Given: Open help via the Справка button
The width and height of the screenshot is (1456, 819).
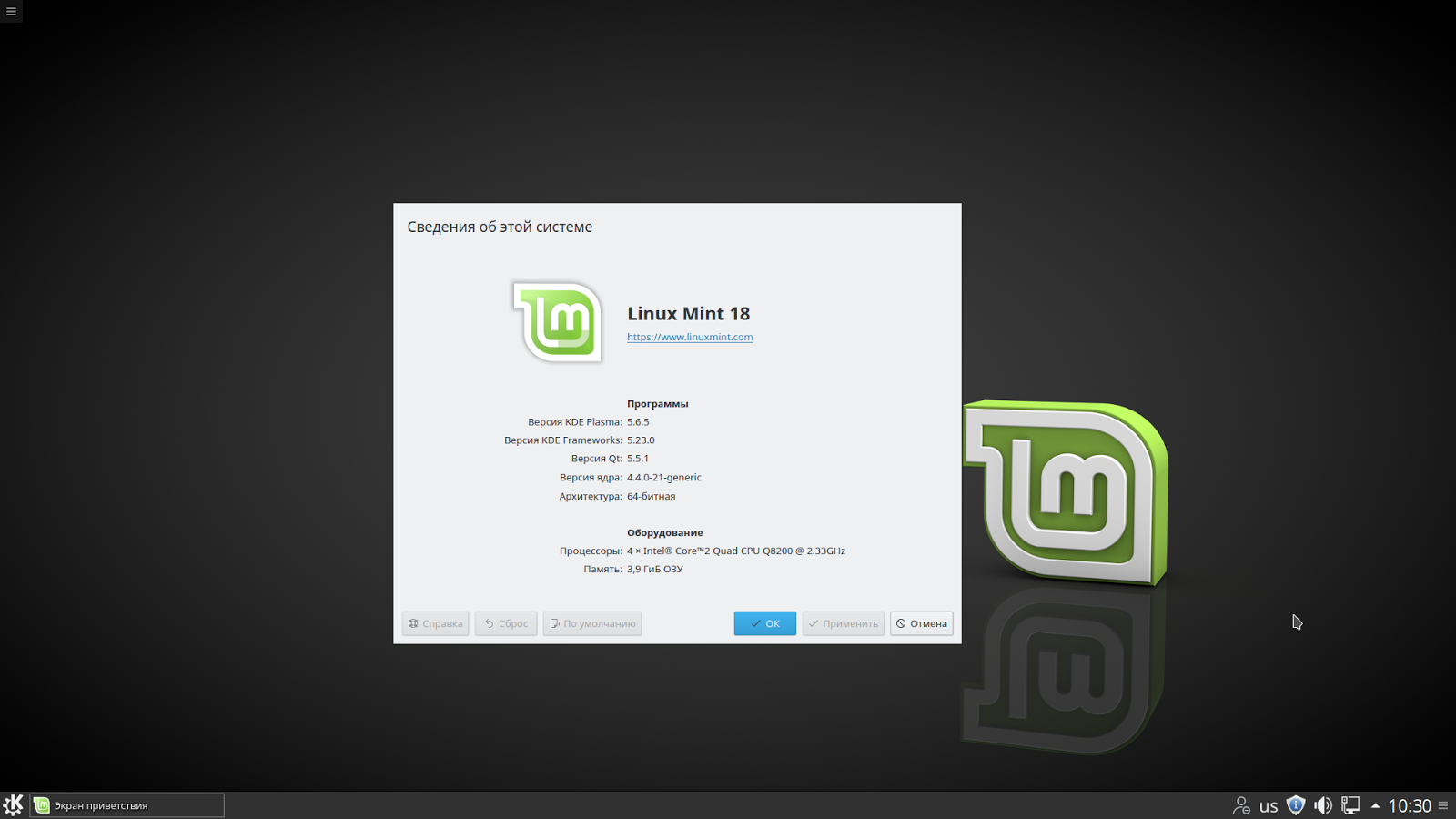Looking at the screenshot, I should tap(435, 623).
